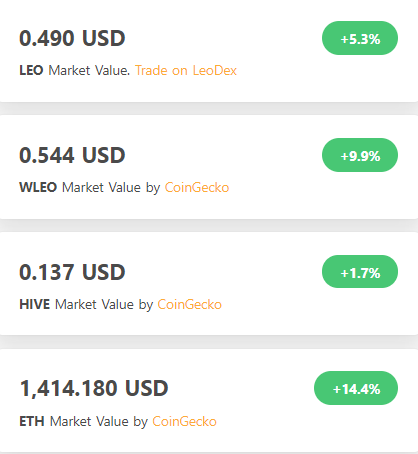Select the bold HIVE ticker label
Image resolution: width=418 pixels, height=454 pixels.
35,304
